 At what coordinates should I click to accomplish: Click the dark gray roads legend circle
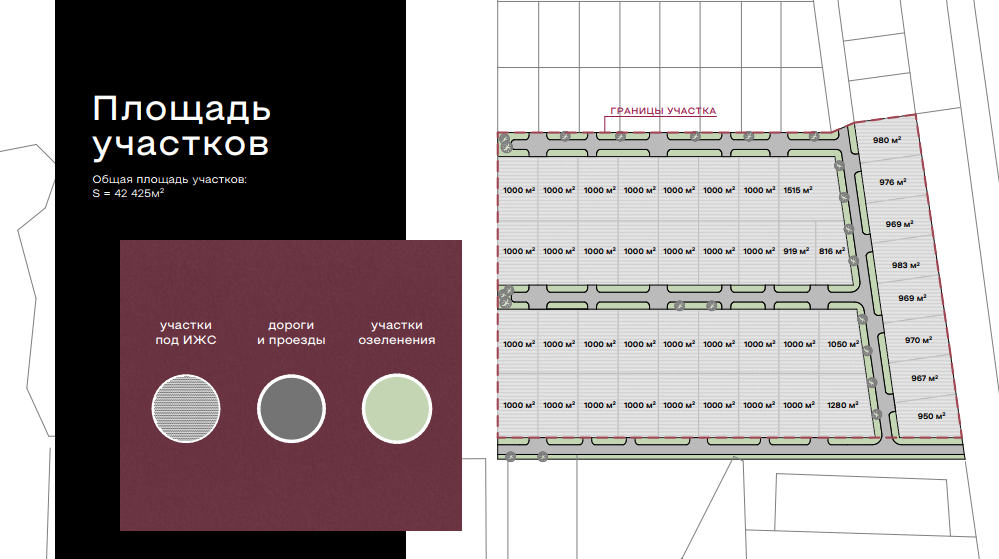(x=291, y=409)
